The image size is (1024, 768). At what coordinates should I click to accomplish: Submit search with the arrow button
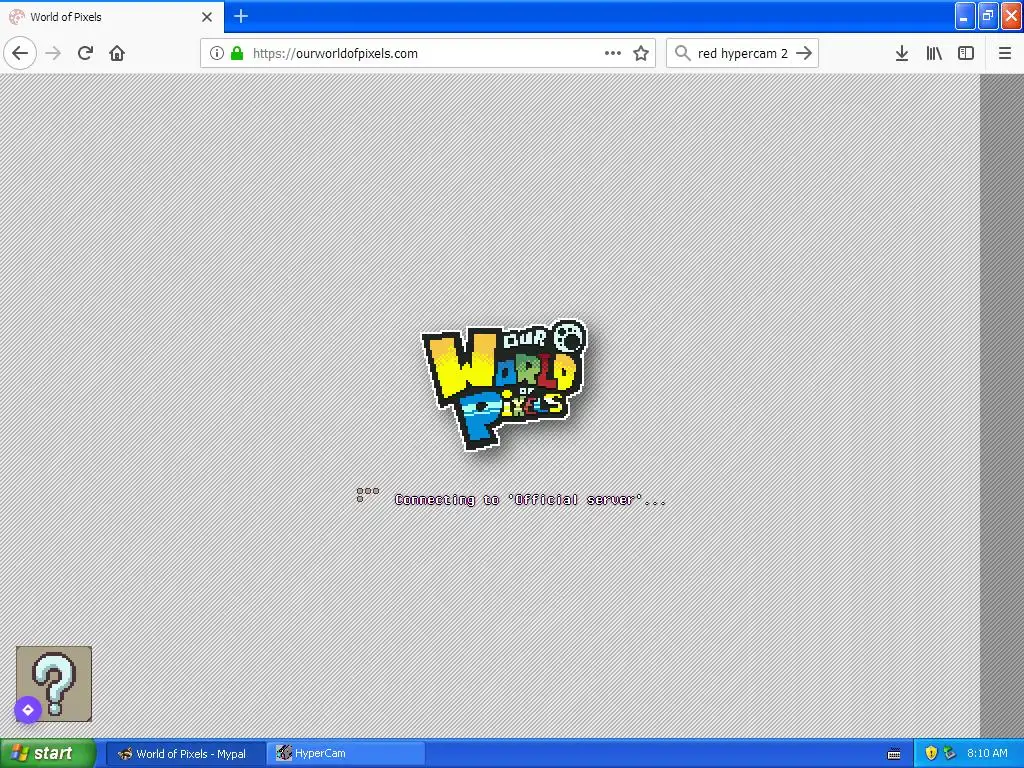804,53
